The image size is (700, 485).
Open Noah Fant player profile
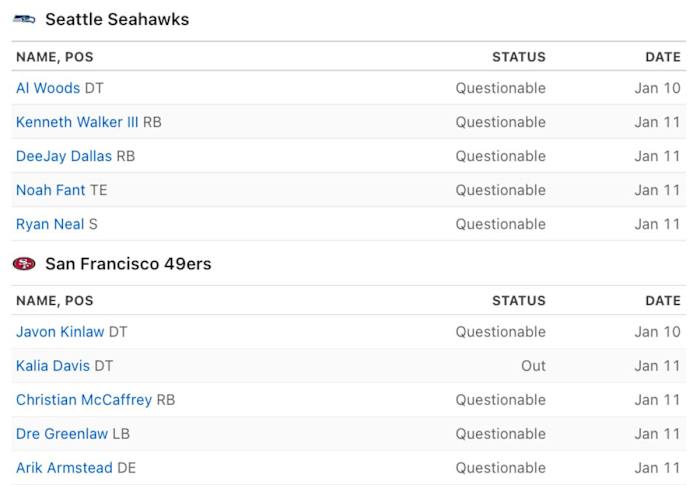pos(51,190)
